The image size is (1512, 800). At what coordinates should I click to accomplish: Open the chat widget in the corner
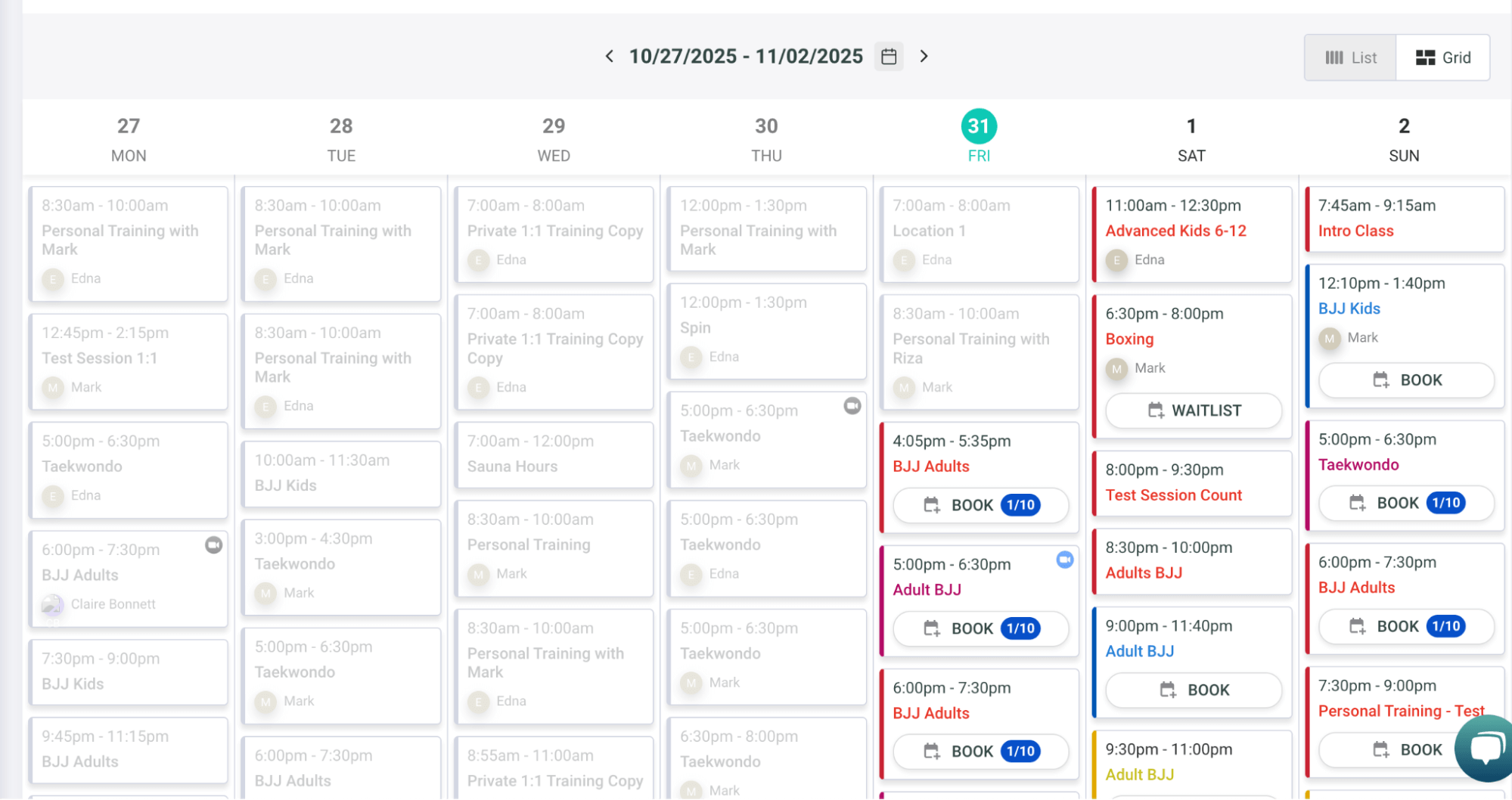(x=1486, y=748)
